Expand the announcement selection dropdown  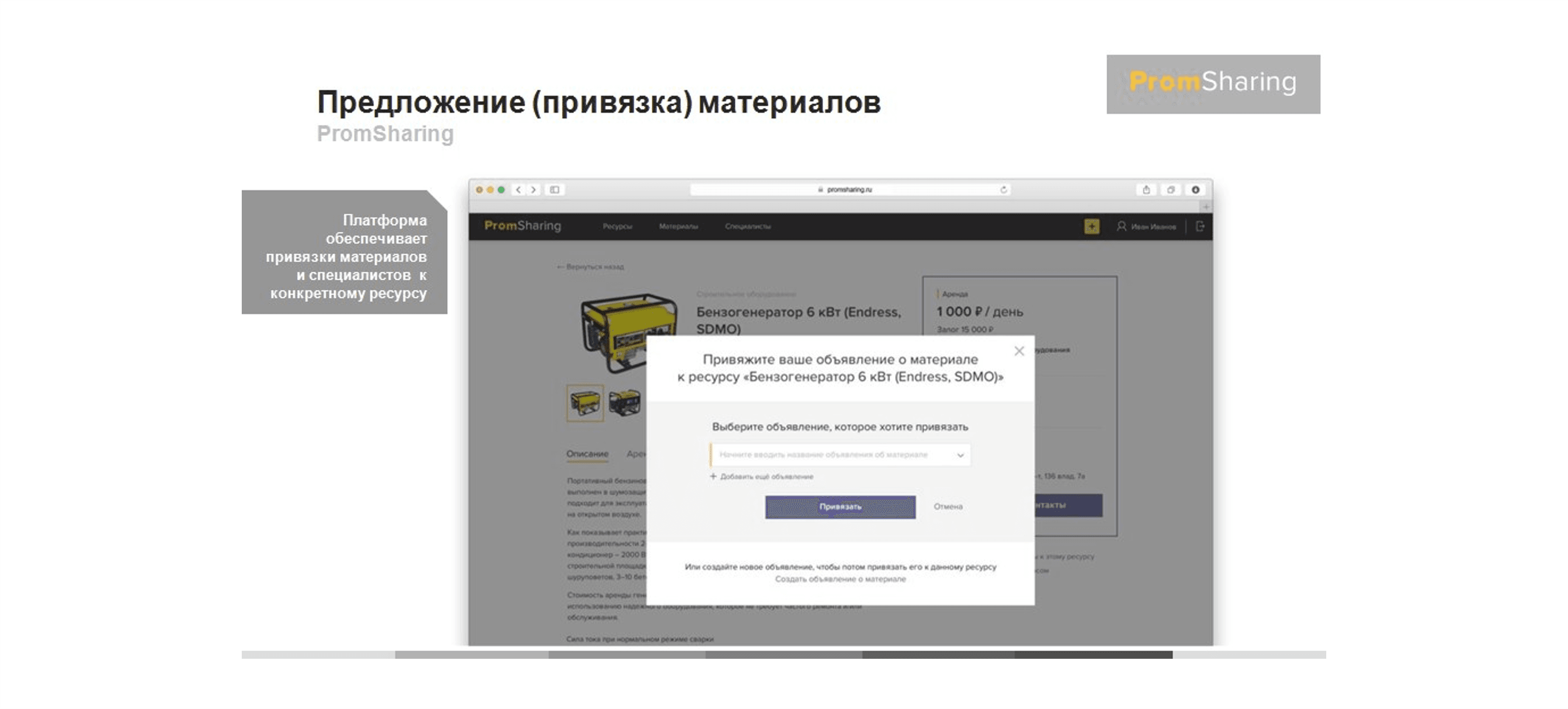960,455
